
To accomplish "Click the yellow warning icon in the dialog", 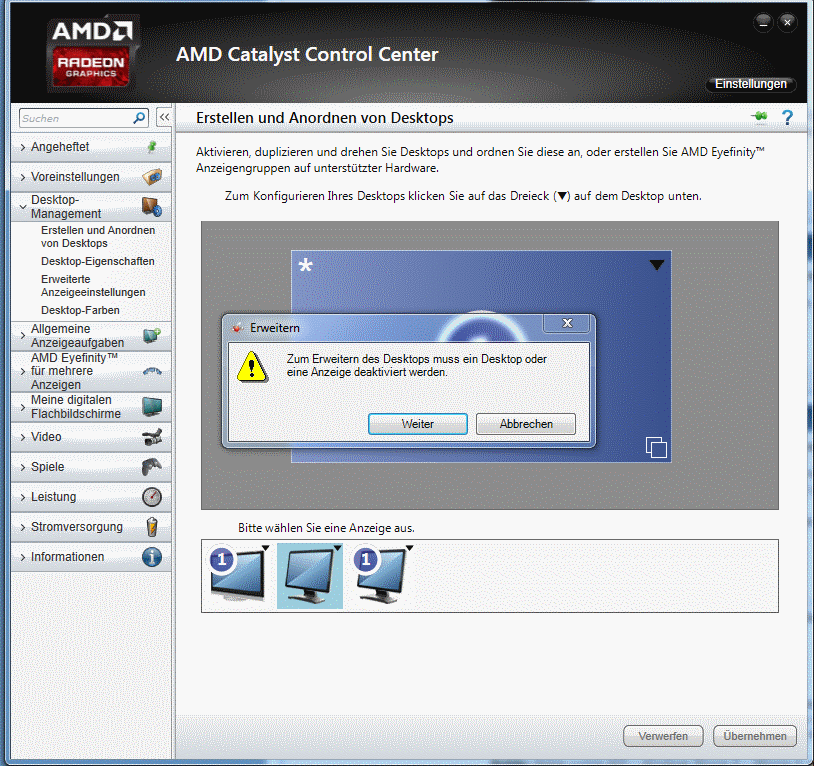I will (x=252, y=366).
